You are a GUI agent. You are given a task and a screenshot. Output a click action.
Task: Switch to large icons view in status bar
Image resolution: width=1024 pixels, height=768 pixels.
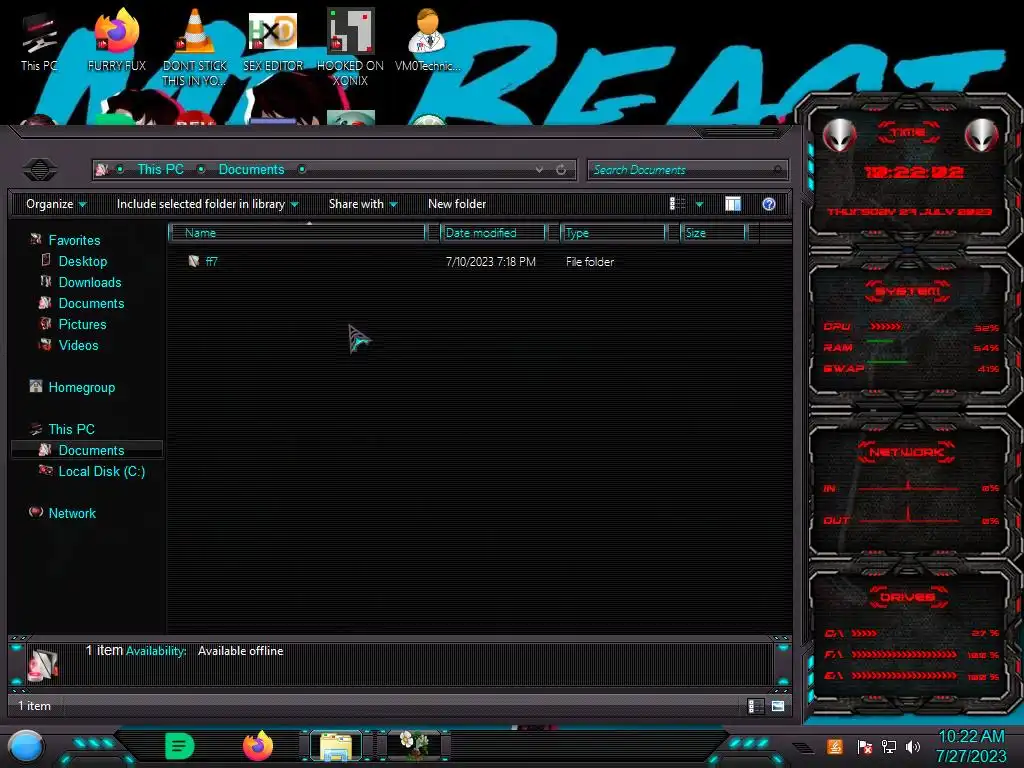778,706
